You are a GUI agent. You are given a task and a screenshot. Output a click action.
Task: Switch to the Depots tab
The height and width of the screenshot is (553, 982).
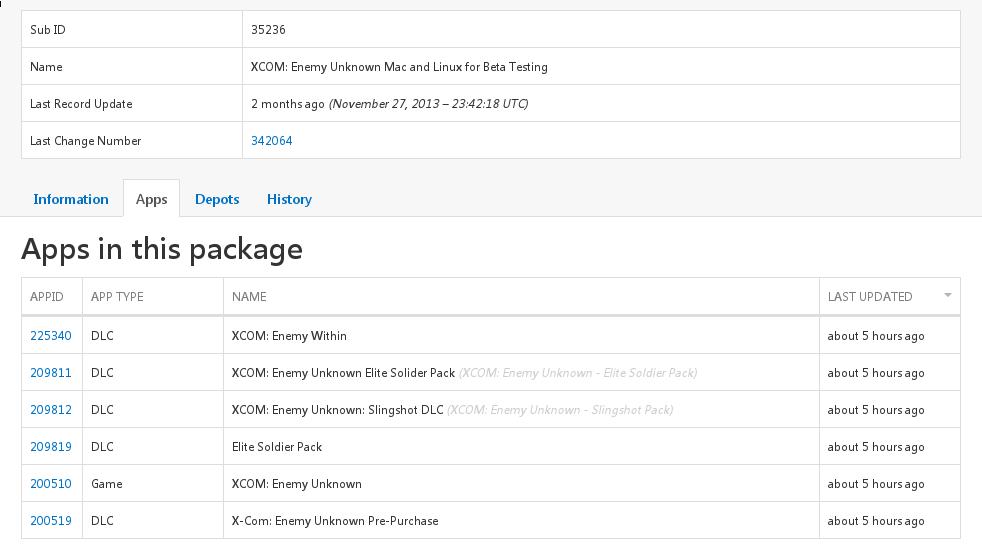(217, 199)
